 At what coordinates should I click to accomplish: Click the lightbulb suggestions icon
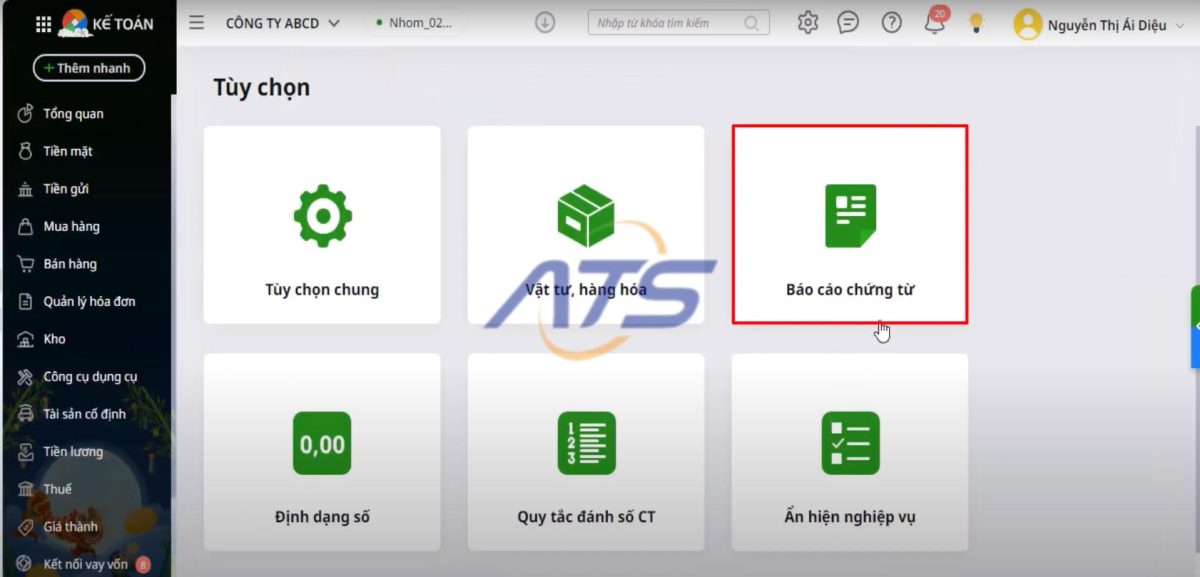click(976, 23)
